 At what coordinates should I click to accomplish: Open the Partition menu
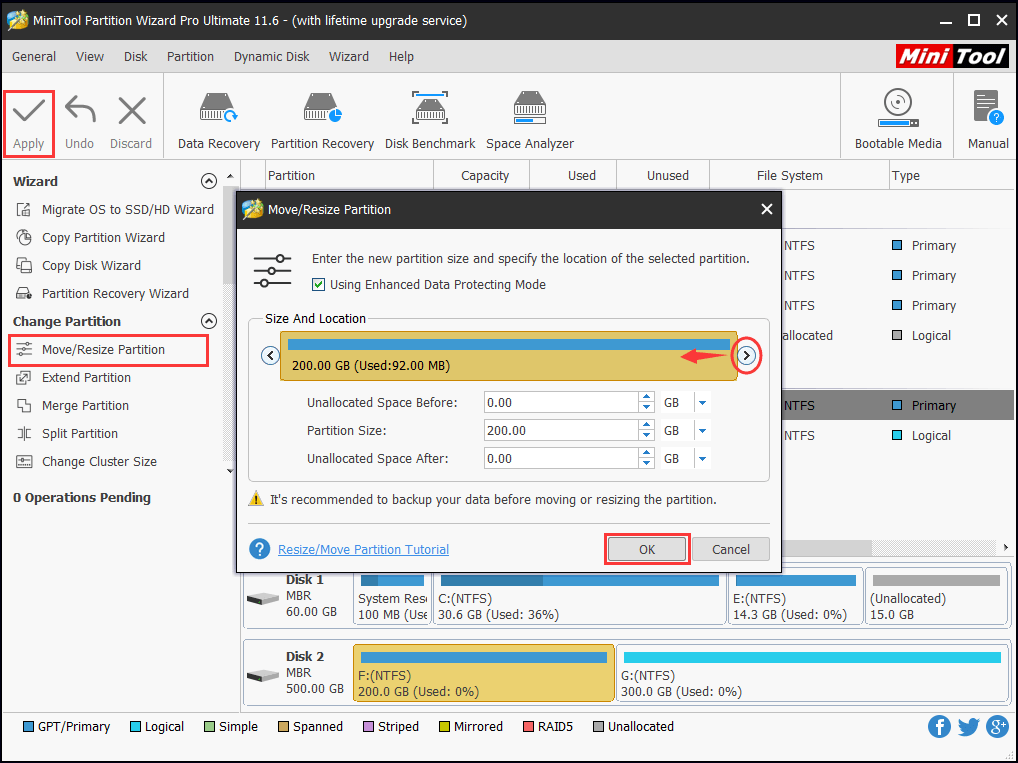point(190,56)
